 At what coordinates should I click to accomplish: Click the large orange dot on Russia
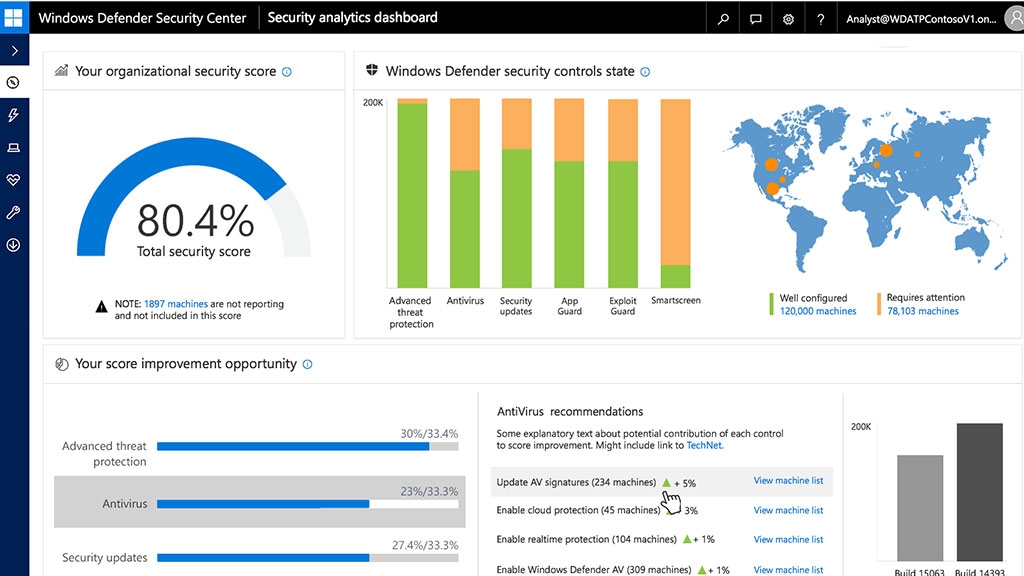click(886, 150)
